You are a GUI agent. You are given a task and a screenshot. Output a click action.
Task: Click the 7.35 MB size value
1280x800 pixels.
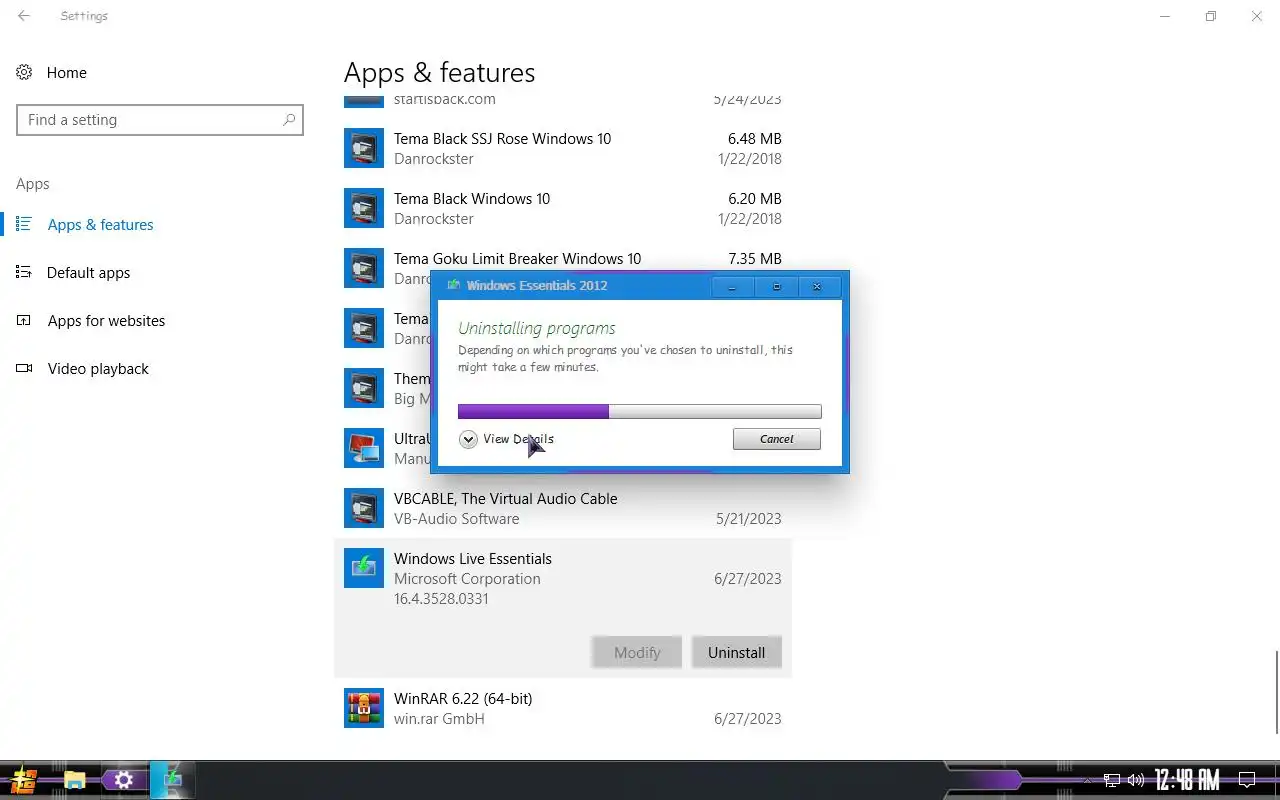(x=755, y=258)
